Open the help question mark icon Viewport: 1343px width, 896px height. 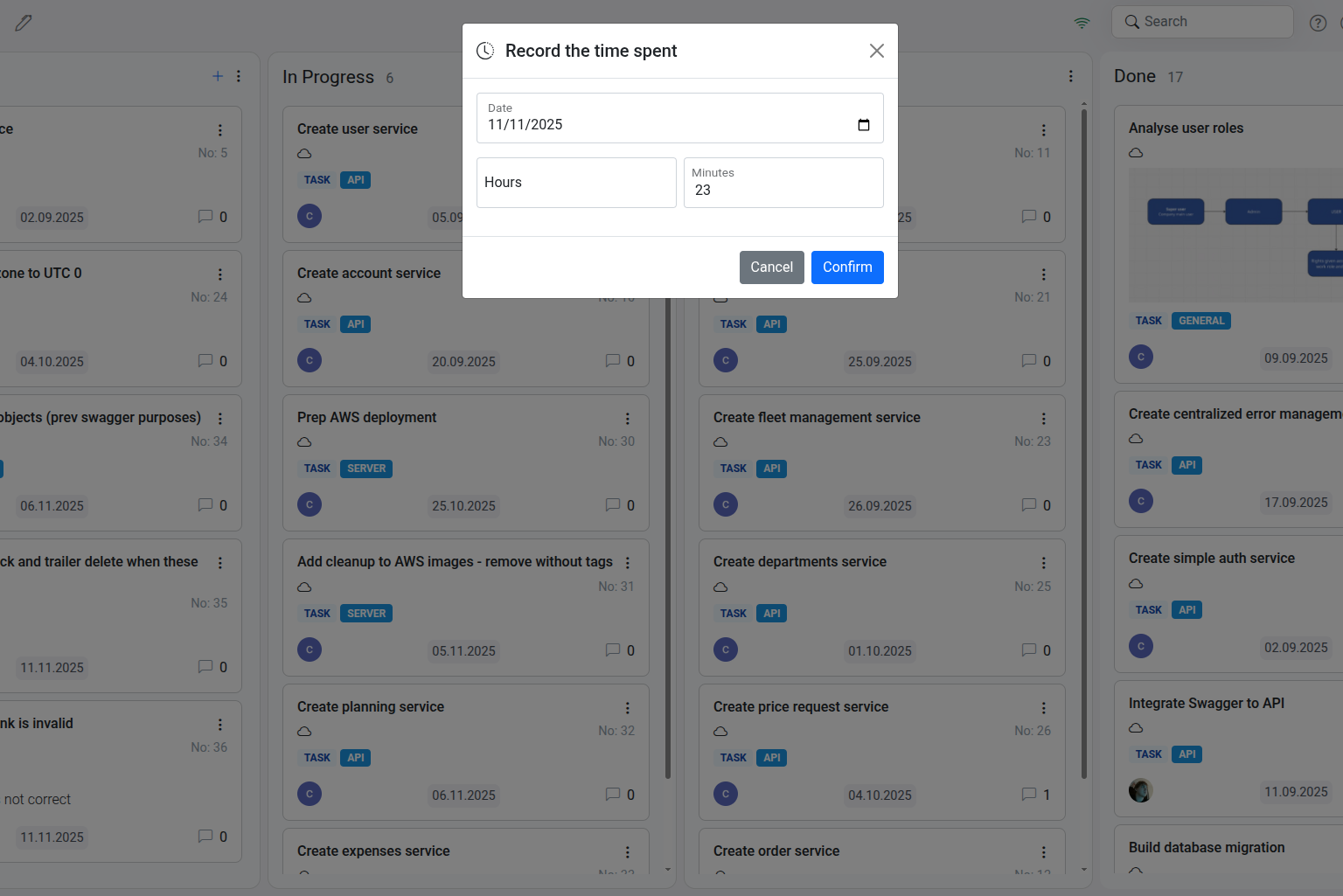[x=1318, y=24]
